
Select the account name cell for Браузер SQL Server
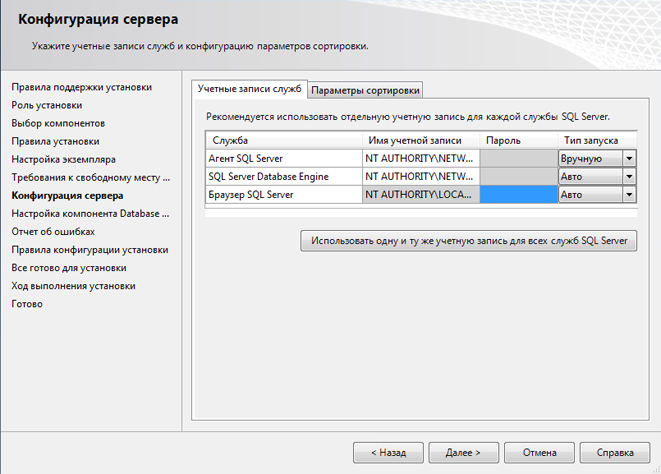click(421, 195)
